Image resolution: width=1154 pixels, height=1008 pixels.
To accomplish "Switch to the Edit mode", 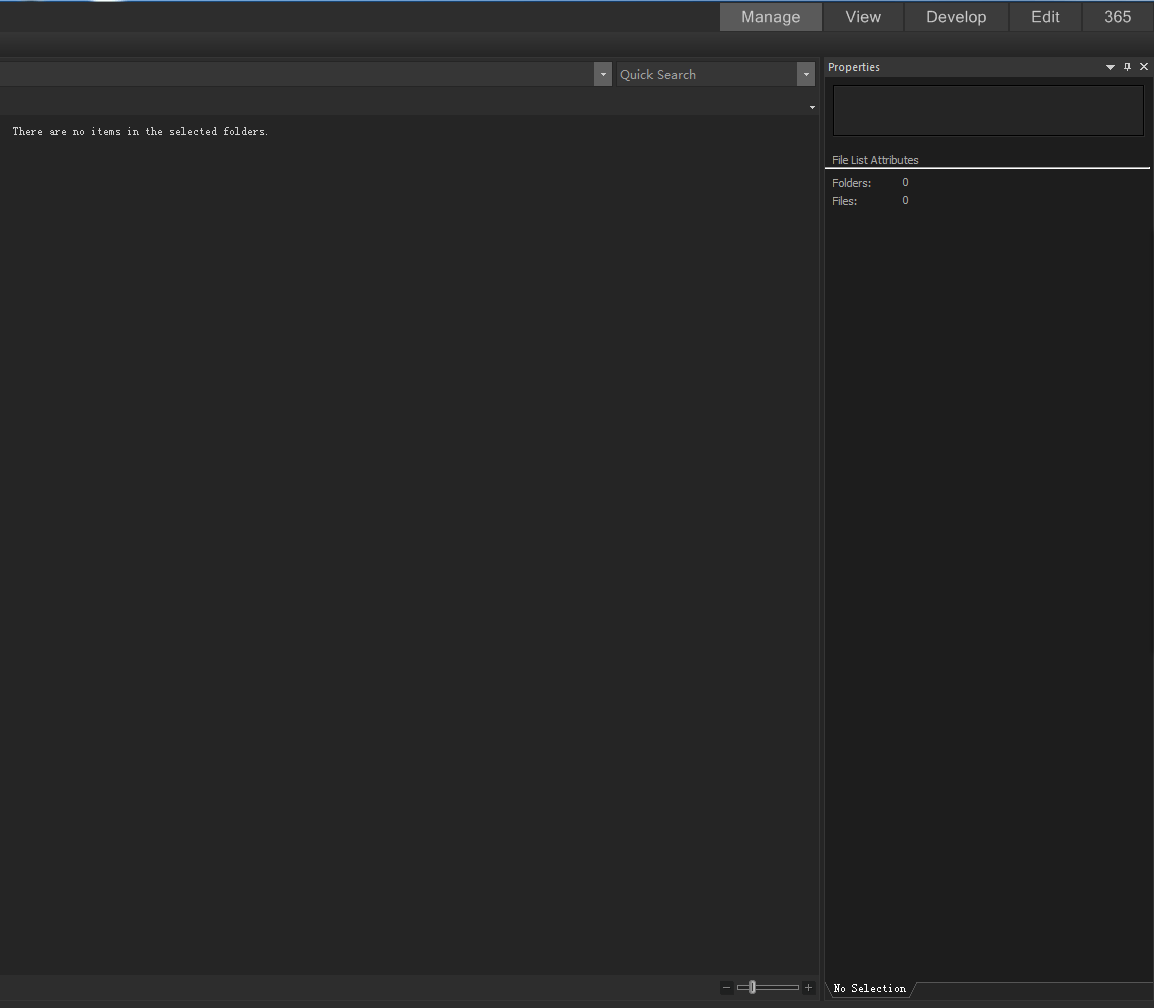I will [1045, 16].
